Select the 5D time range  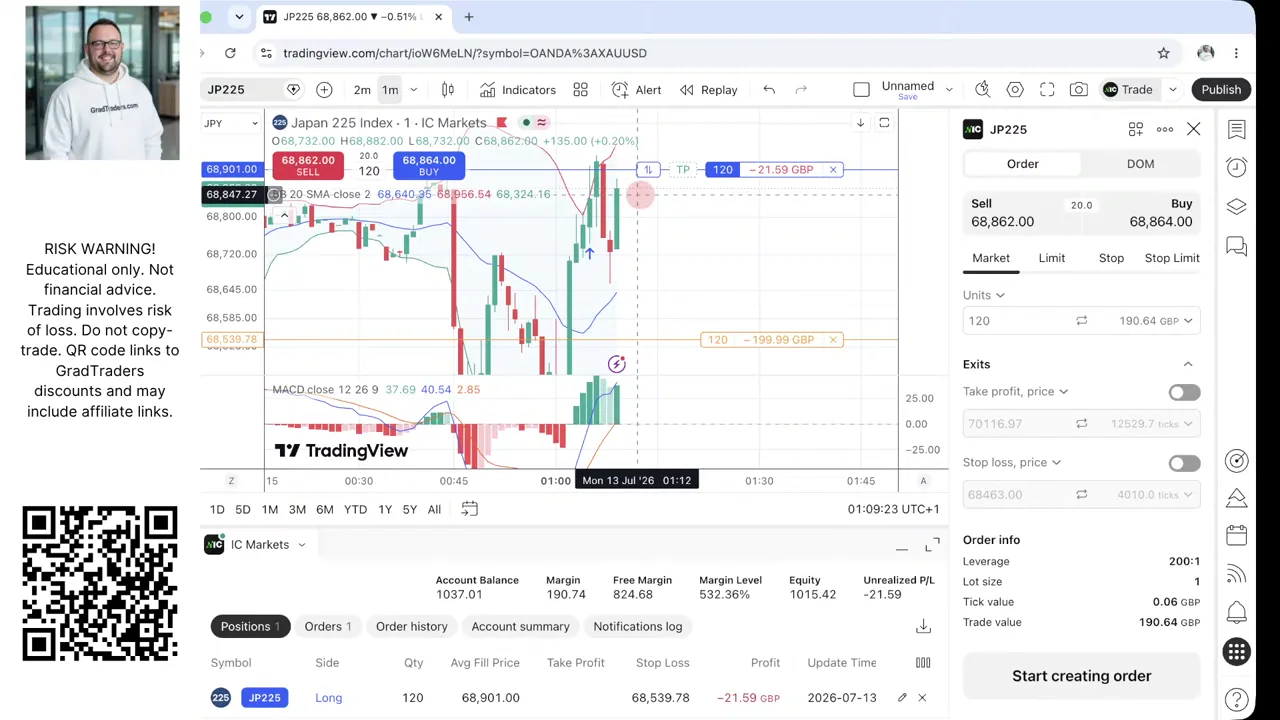click(243, 509)
